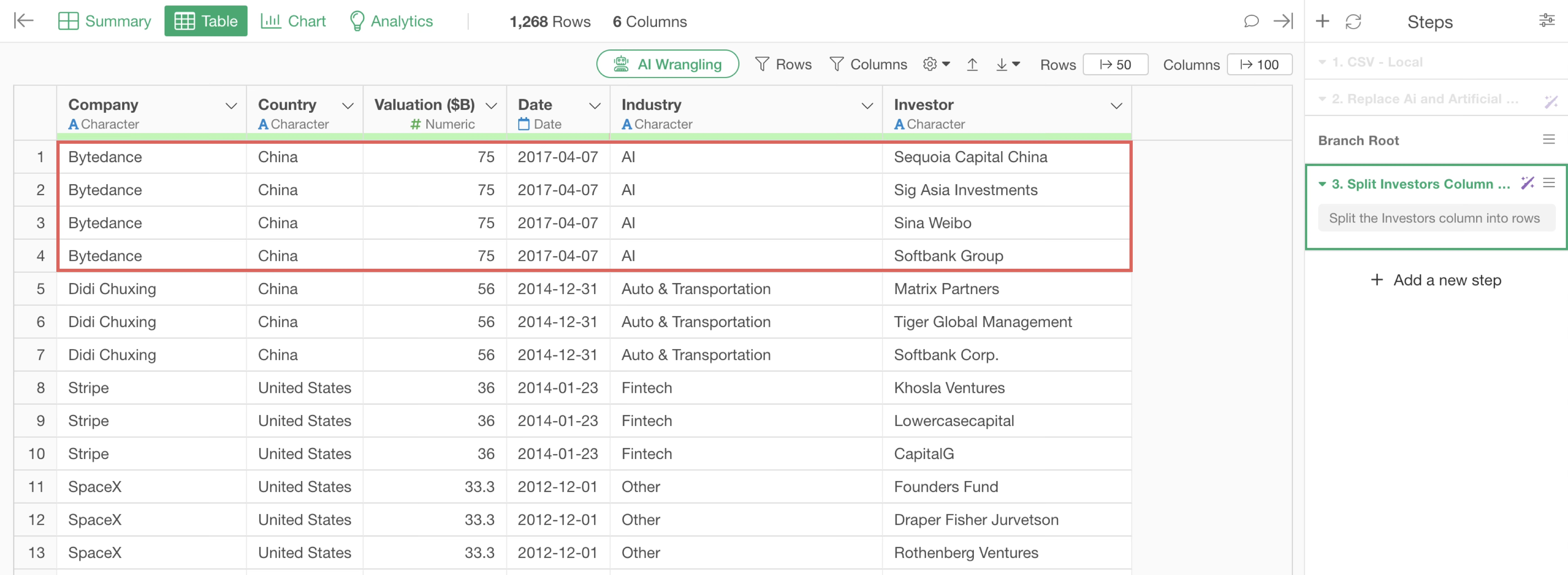1568x575 pixels.
Task: Collapse the left panel with the arrow icon
Action: (x=23, y=21)
